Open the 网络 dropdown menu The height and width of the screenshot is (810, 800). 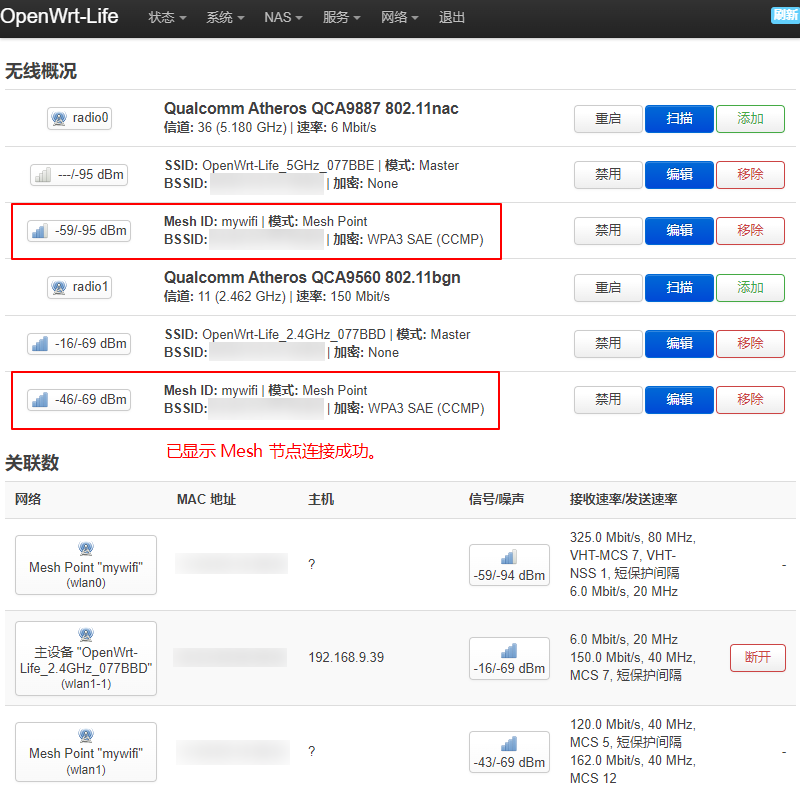pyautogui.click(x=399, y=18)
